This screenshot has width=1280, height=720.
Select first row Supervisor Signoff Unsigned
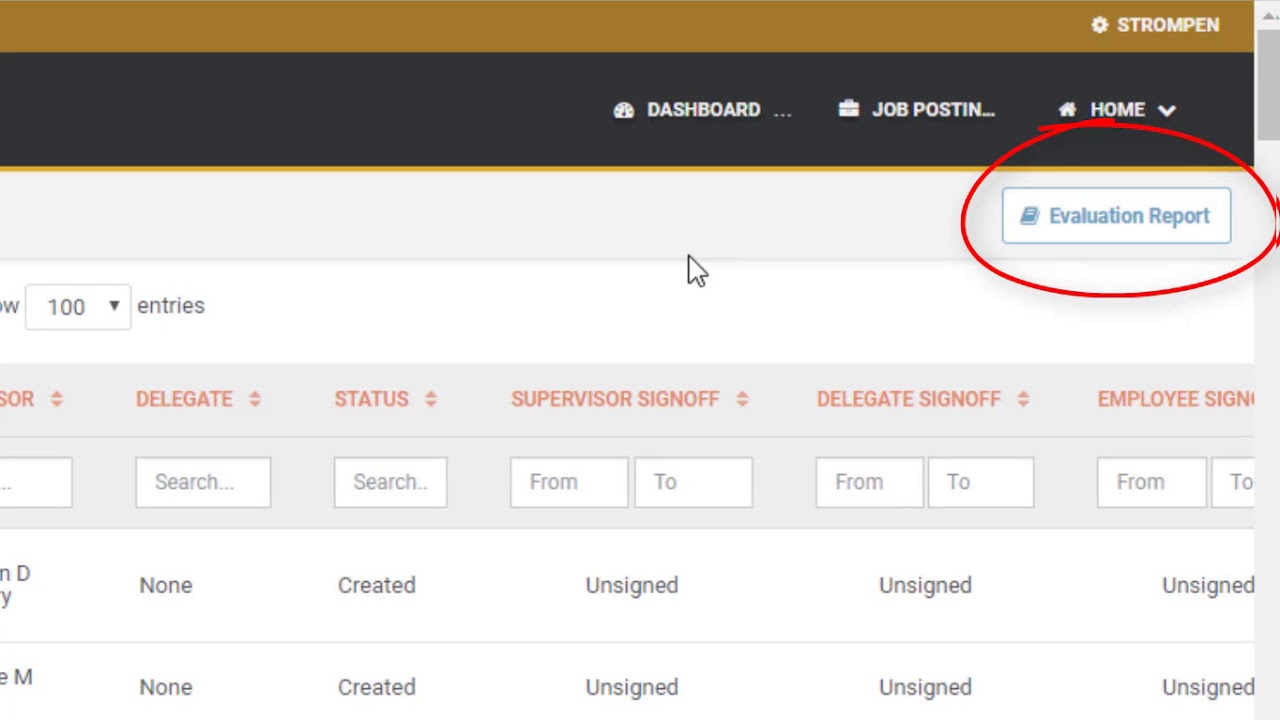[632, 585]
